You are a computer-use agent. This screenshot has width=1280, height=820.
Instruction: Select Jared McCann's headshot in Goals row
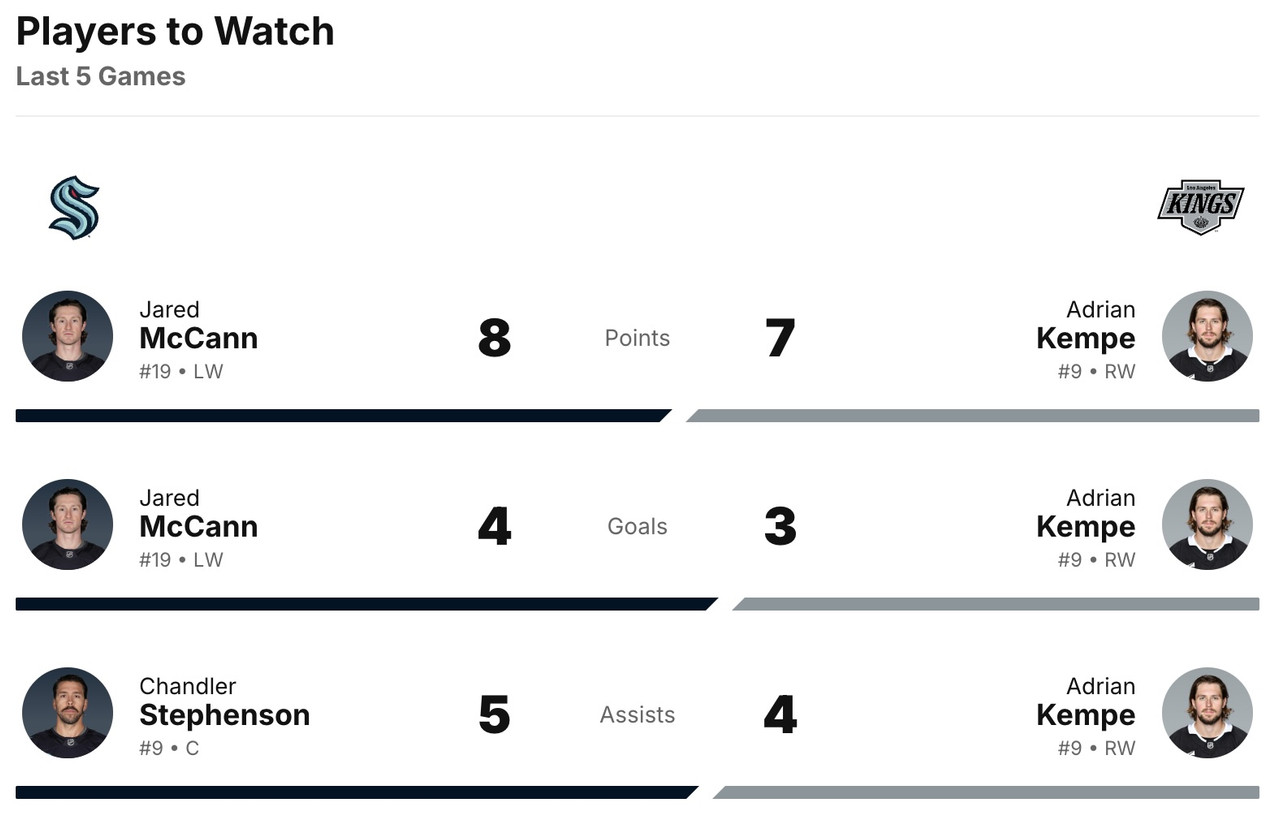pyautogui.click(x=67, y=525)
